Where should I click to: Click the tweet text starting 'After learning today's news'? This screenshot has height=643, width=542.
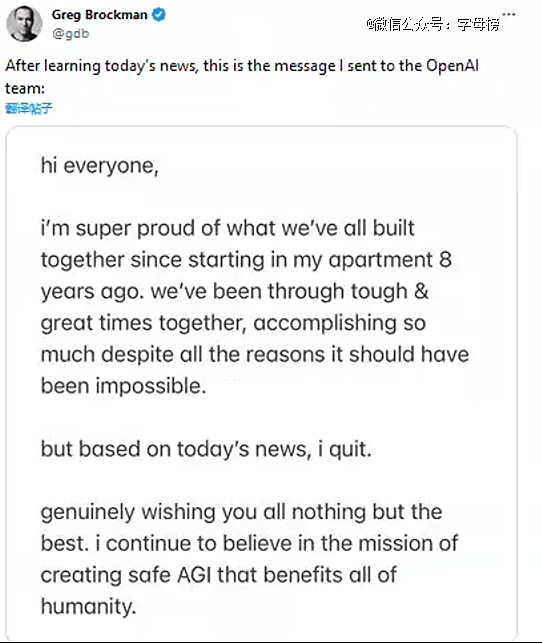click(241, 77)
